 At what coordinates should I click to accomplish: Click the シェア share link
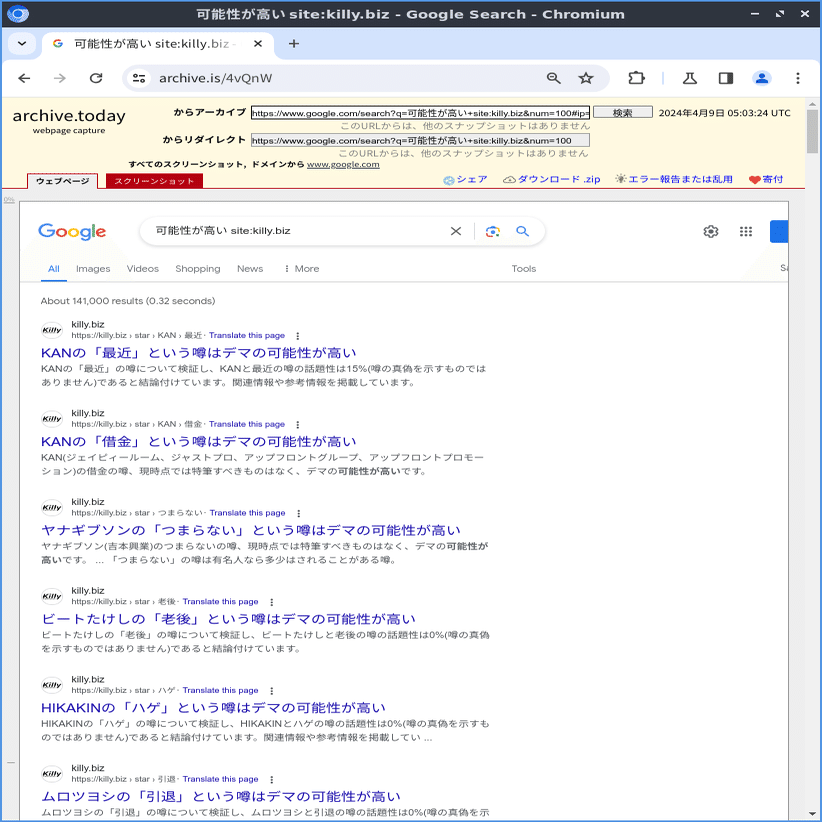click(x=466, y=179)
